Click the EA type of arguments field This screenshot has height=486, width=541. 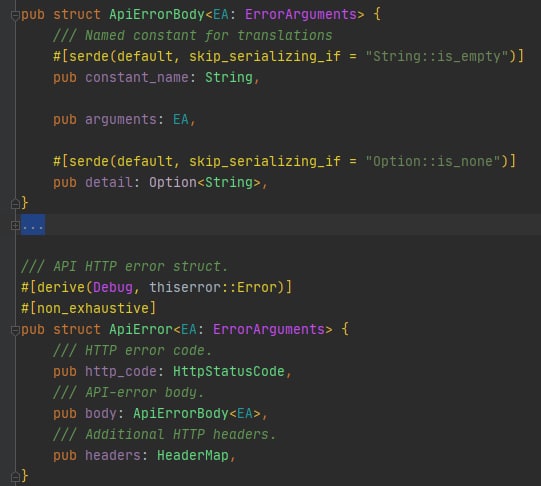[x=181, y=120]
